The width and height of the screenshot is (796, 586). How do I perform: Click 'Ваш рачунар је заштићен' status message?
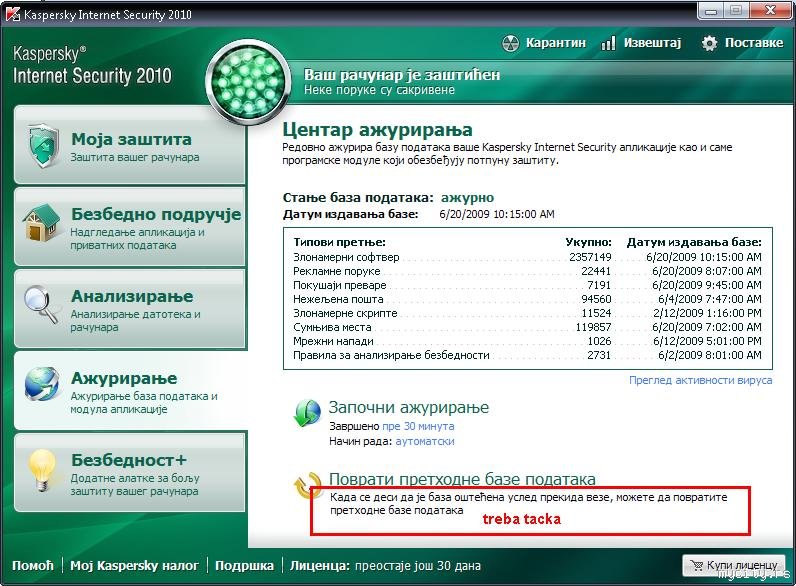point(402,75)
